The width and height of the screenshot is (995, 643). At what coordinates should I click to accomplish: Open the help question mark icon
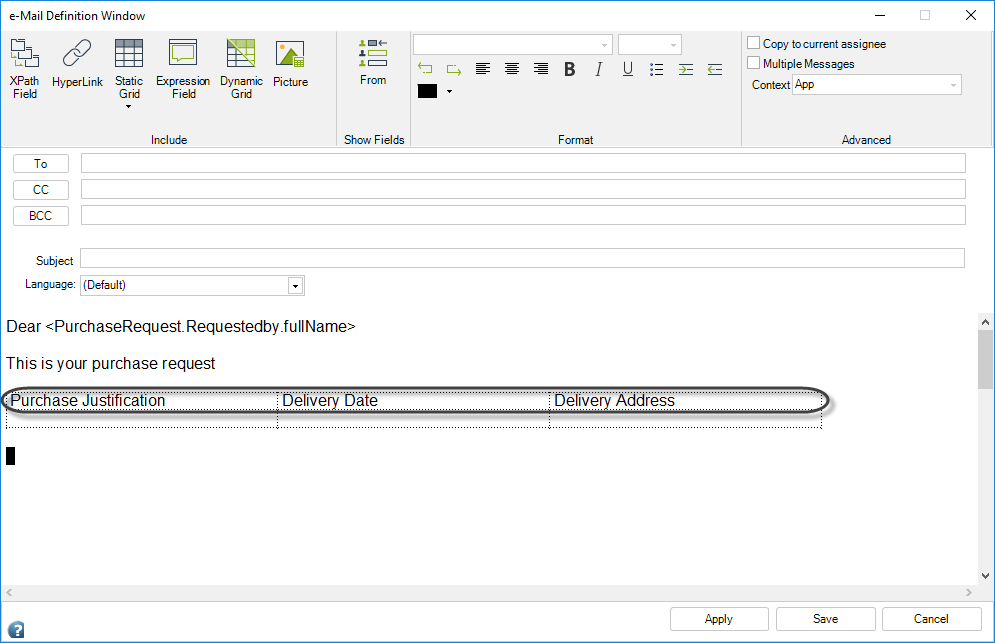16,630
